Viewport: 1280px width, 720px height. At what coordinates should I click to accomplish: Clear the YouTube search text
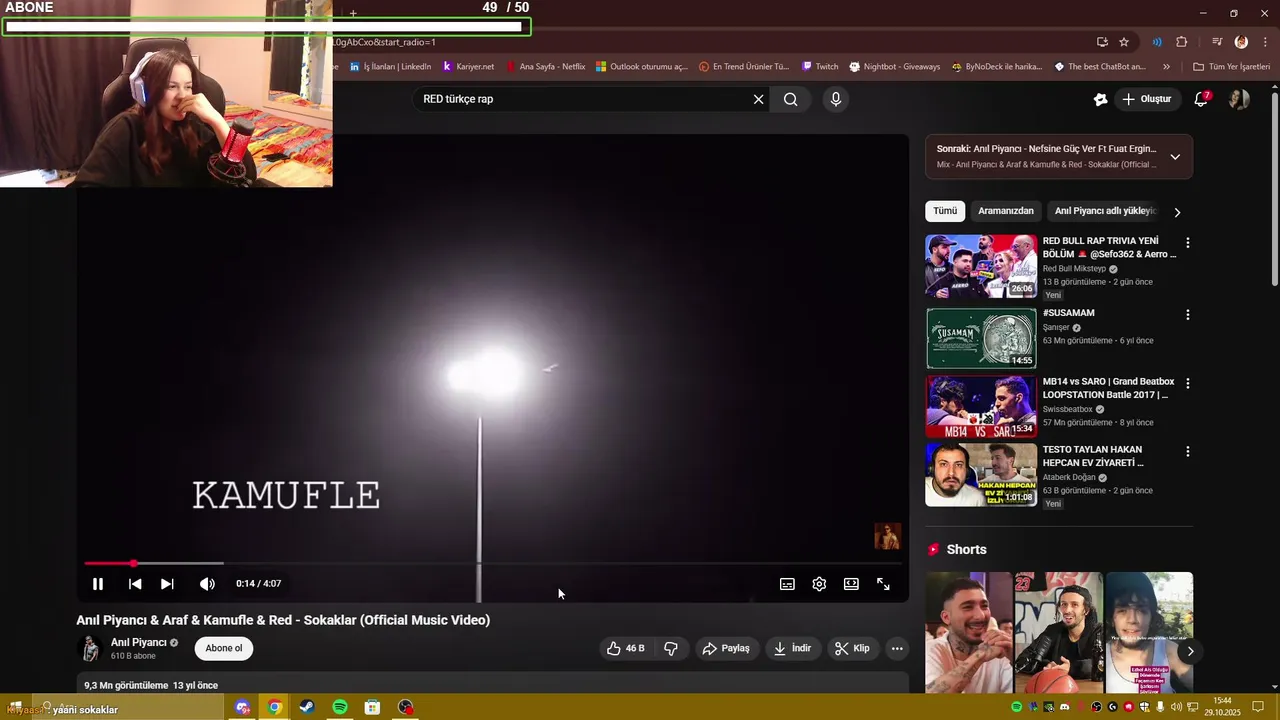[x=758, y=99]
